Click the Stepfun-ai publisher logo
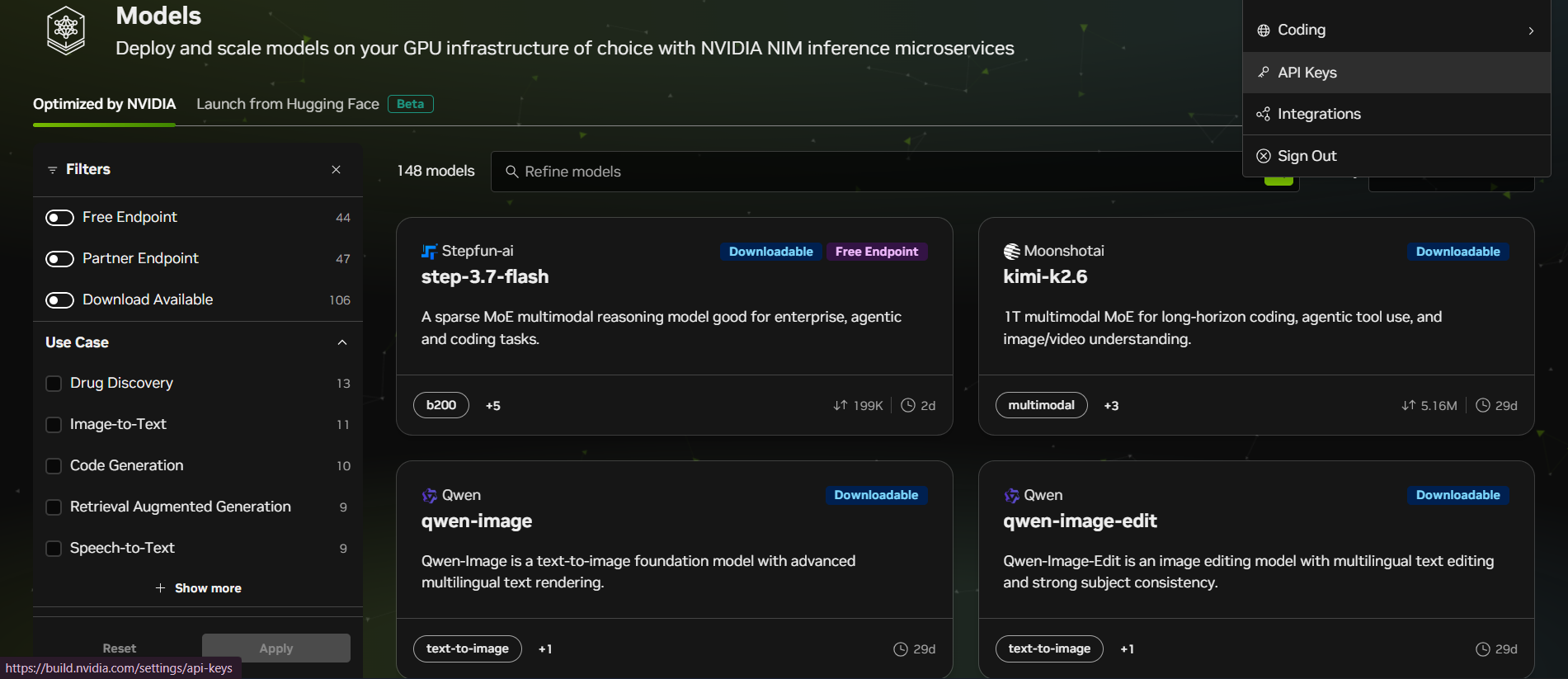Image resolution: width=1568 pixels, height=679 pixels. [429, 252]
